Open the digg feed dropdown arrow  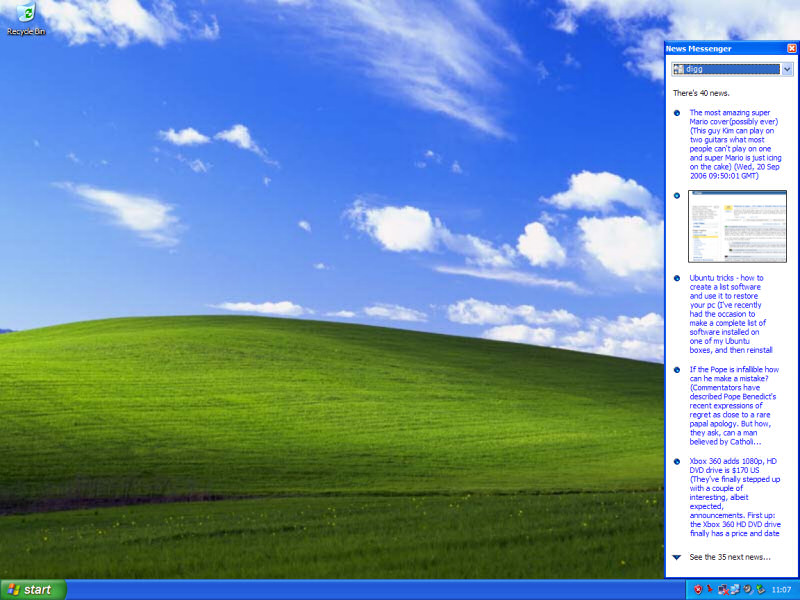pyautogui.click(x=787, y=70)
